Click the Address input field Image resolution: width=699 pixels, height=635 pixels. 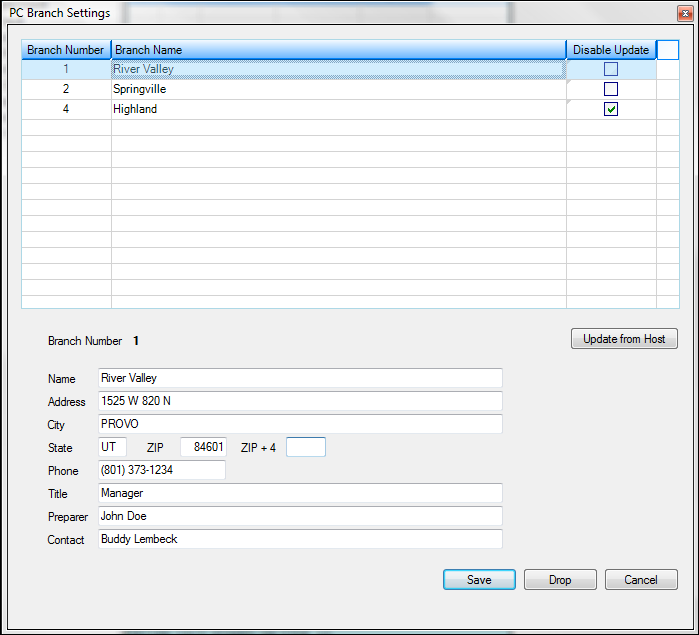[x=300, y=401]
